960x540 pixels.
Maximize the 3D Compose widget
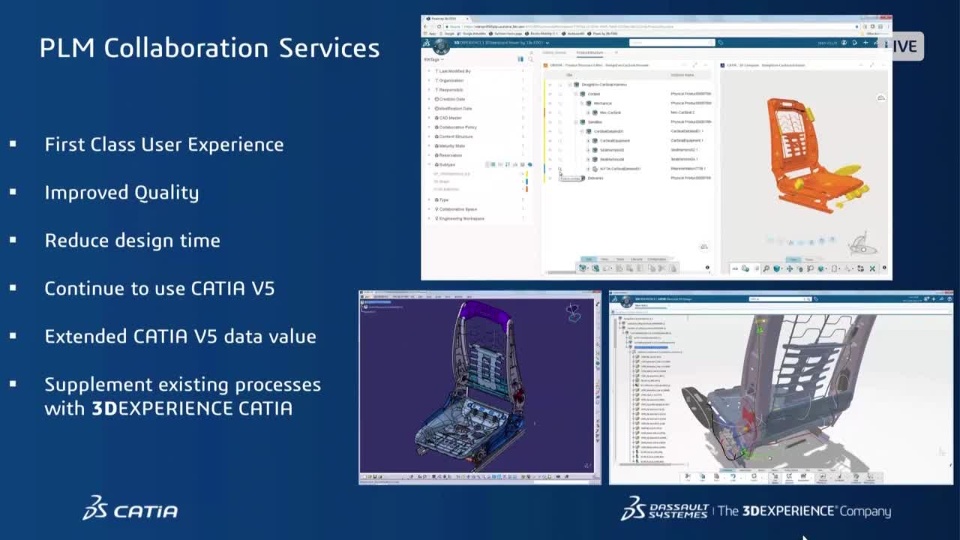pyautogui.click(x=872, y=65)
